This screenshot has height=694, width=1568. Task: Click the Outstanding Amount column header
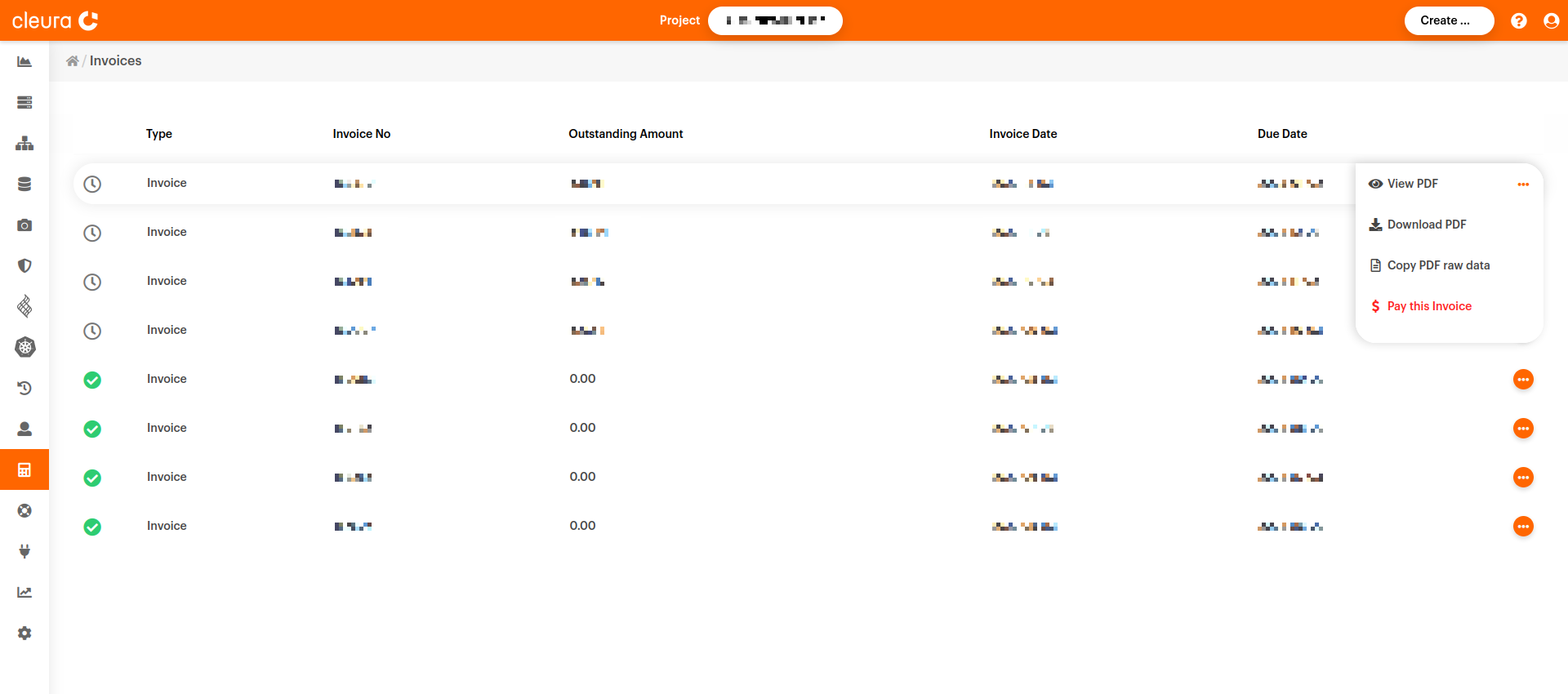(626, 134)
